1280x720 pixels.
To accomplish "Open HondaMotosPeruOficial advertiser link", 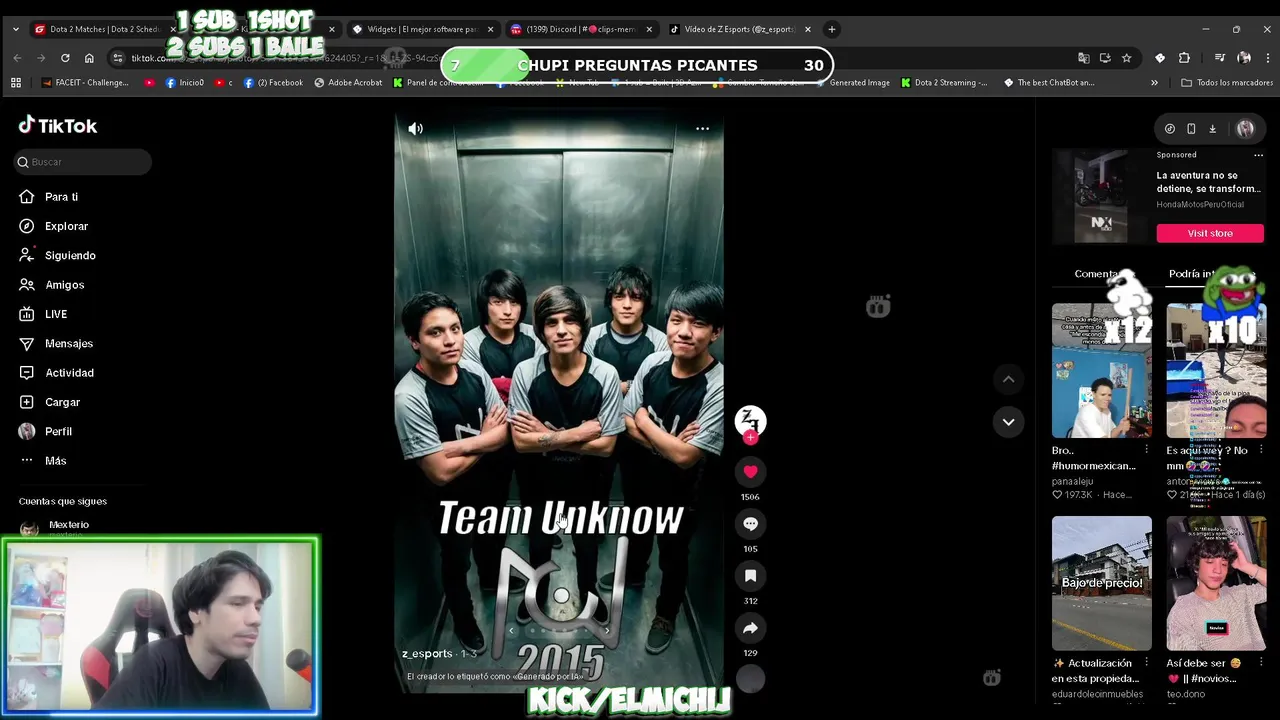I will [1200, 204].
